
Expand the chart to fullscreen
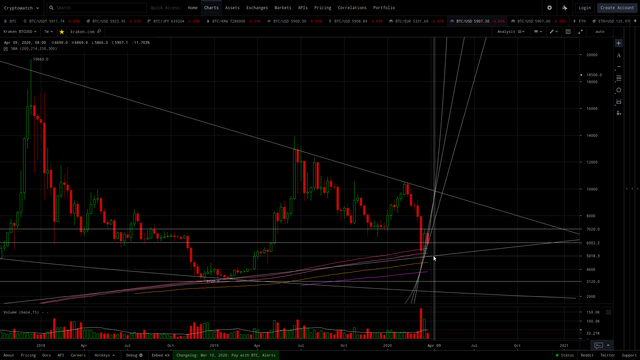[580, 32]
